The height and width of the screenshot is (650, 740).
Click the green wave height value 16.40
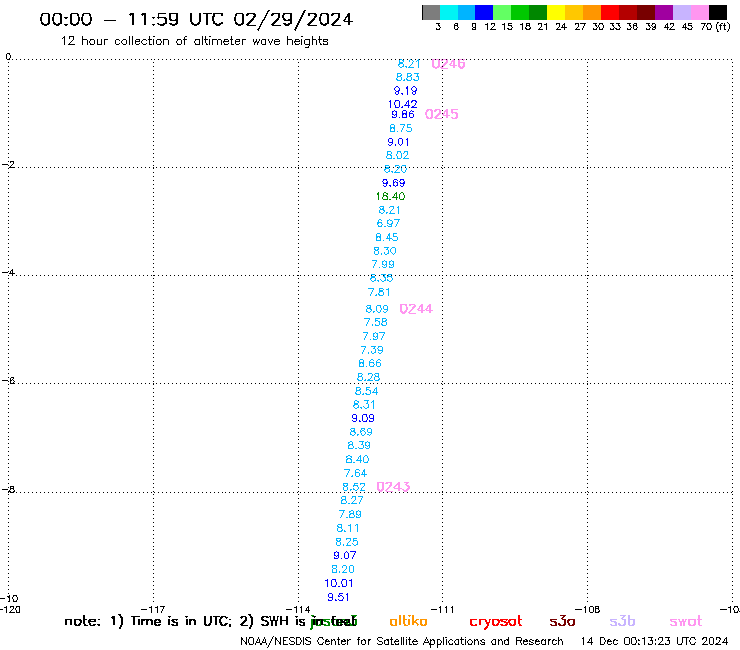pos(390,196)
